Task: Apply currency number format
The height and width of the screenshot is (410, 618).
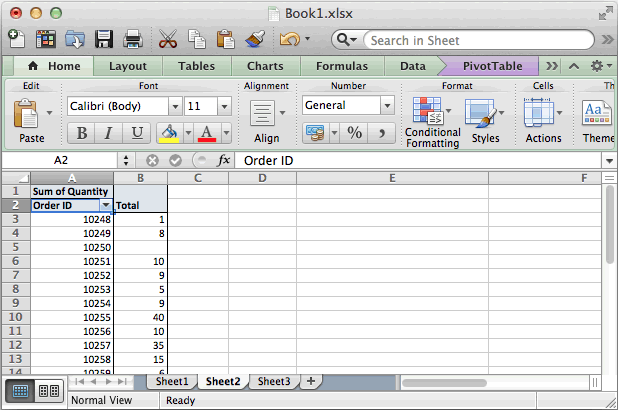Action: point(315,133)
